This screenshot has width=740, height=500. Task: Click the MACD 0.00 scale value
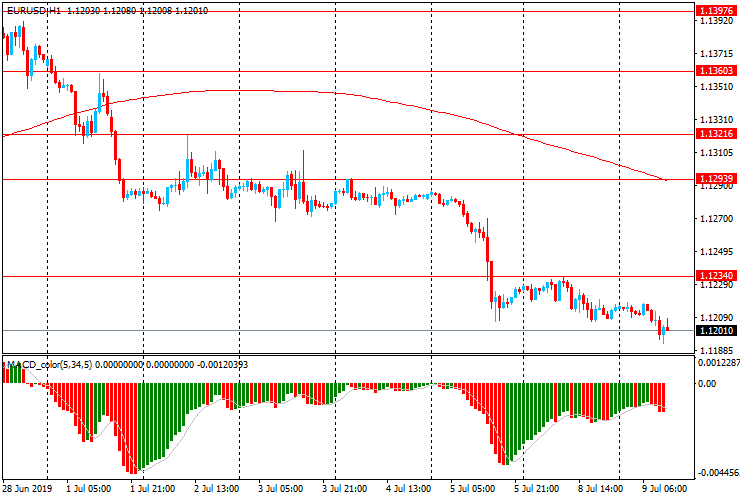(707, 383)
